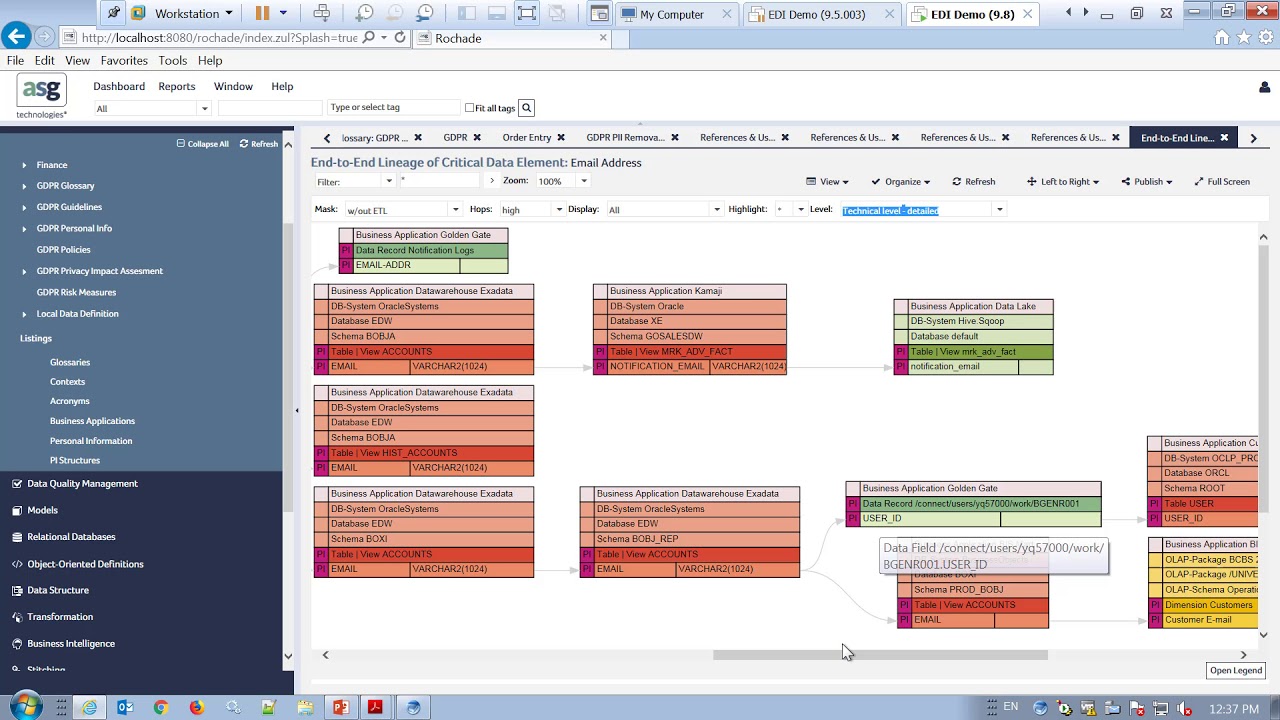
Task: Expand the GDPR Glossary tree node
Action: 25,186
